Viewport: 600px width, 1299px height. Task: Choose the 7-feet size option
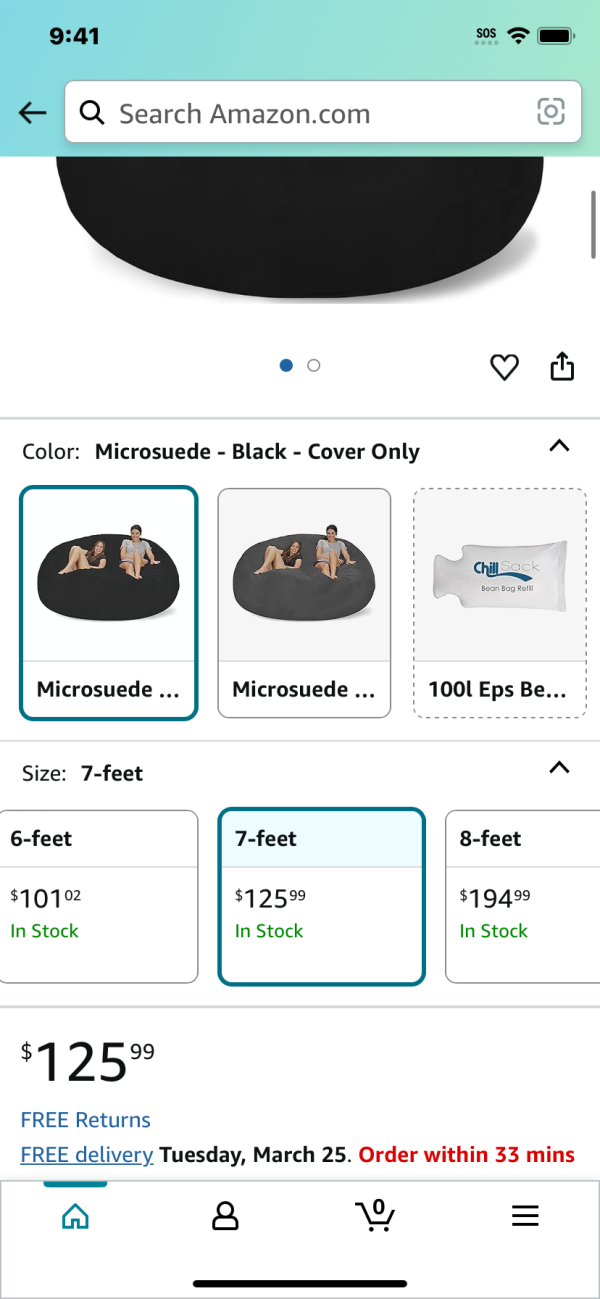click(321, 896)
